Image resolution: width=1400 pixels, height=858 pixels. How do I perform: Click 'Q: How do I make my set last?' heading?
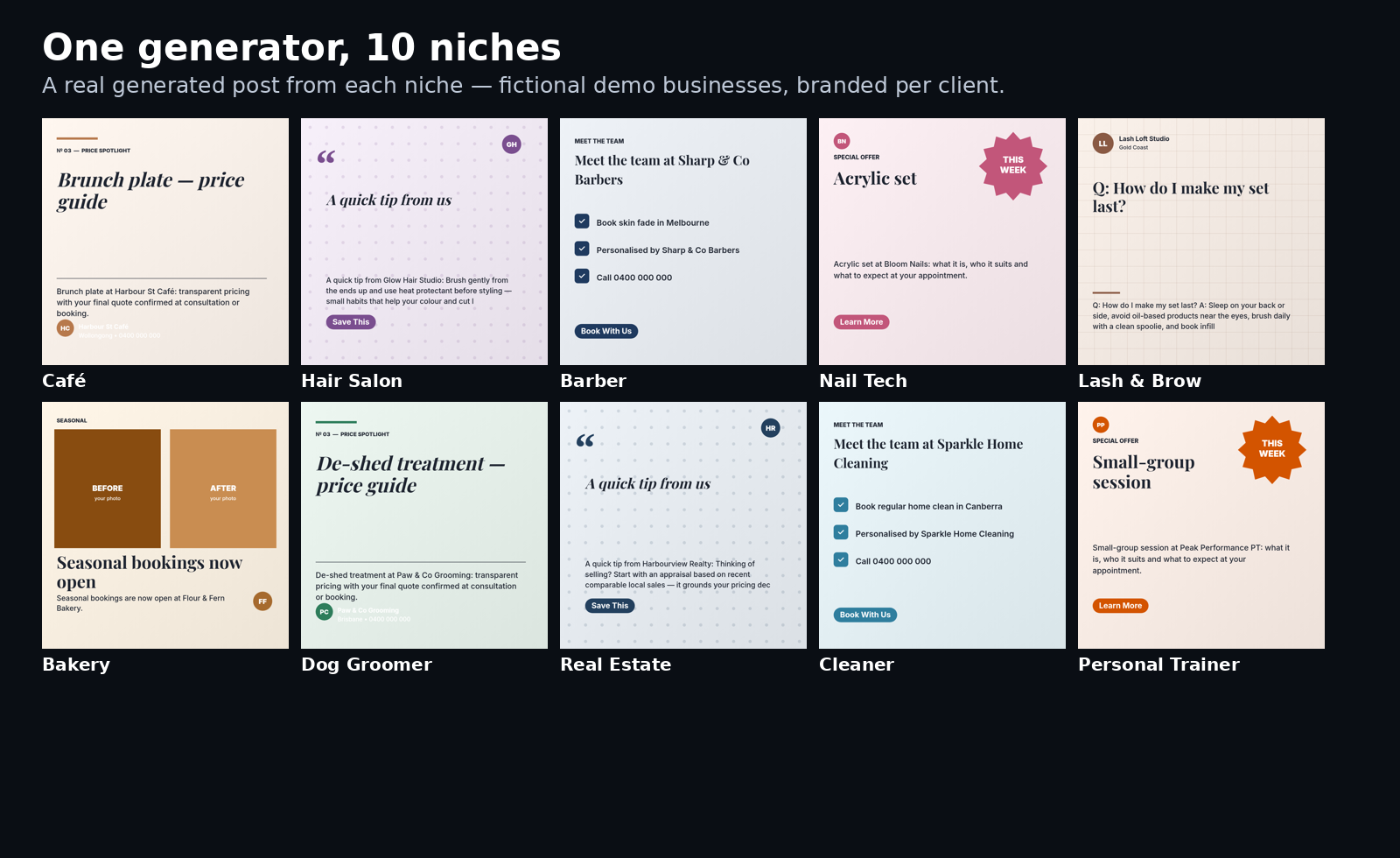(1180, 197)
